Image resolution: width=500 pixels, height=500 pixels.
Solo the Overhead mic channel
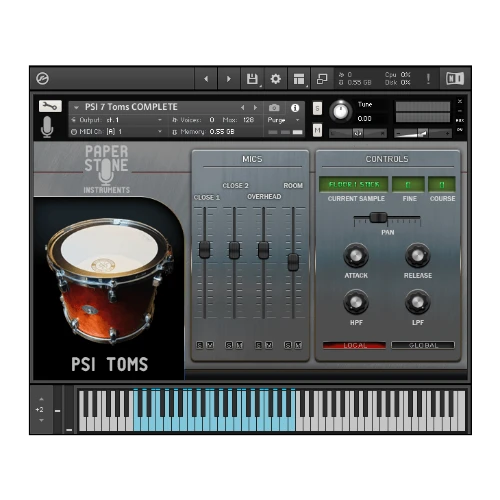tap(259, 345)
